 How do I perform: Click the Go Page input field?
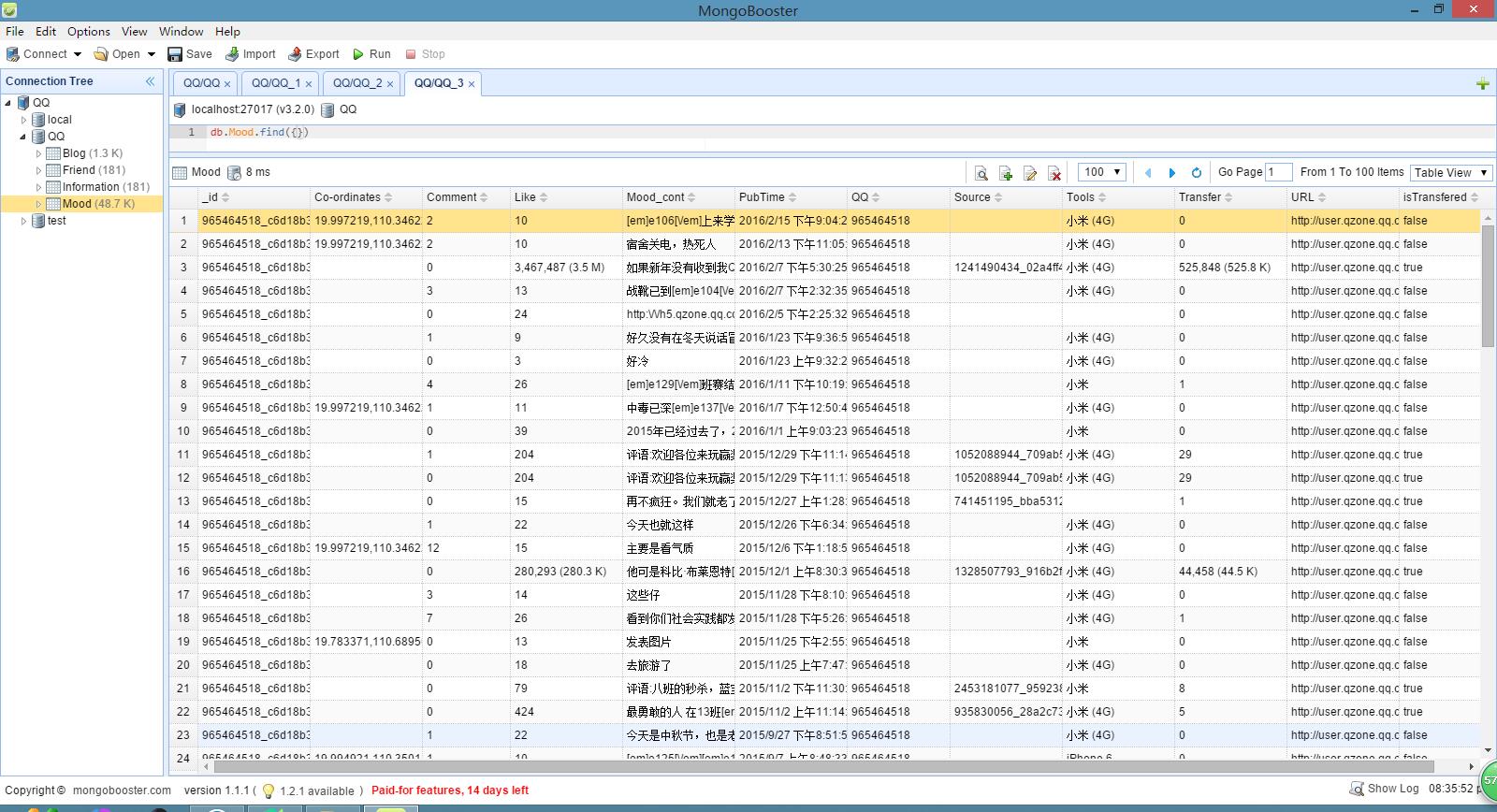[x=1279, y=172]
